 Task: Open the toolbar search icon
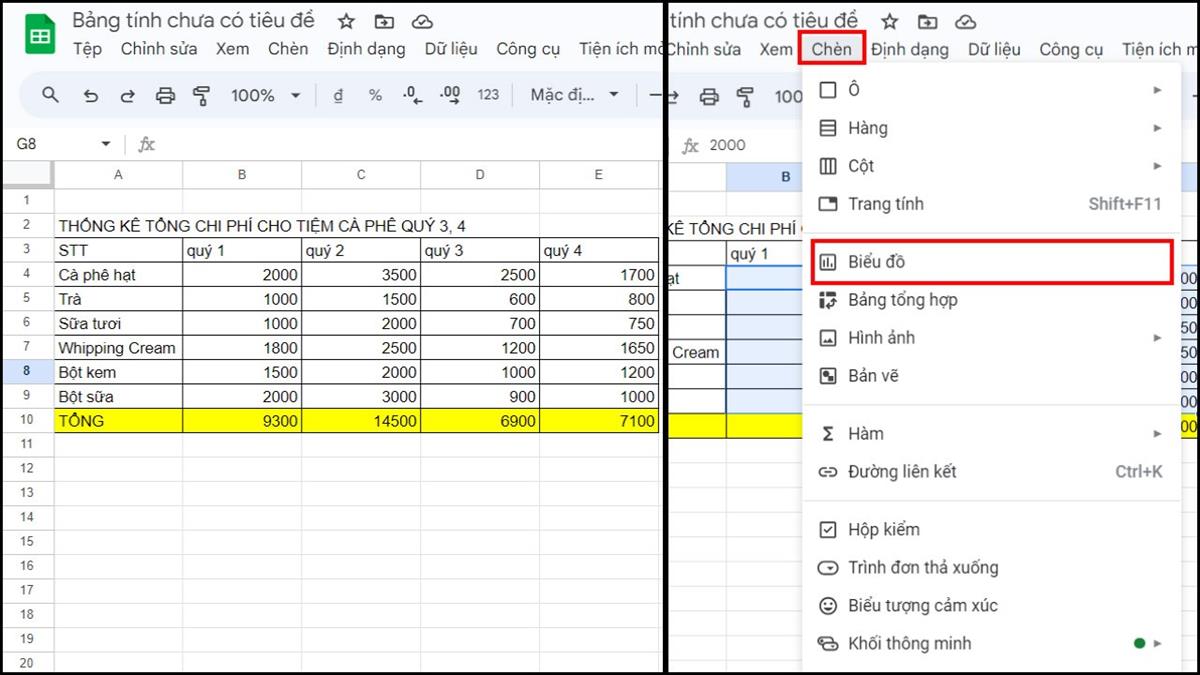(51, 95)
